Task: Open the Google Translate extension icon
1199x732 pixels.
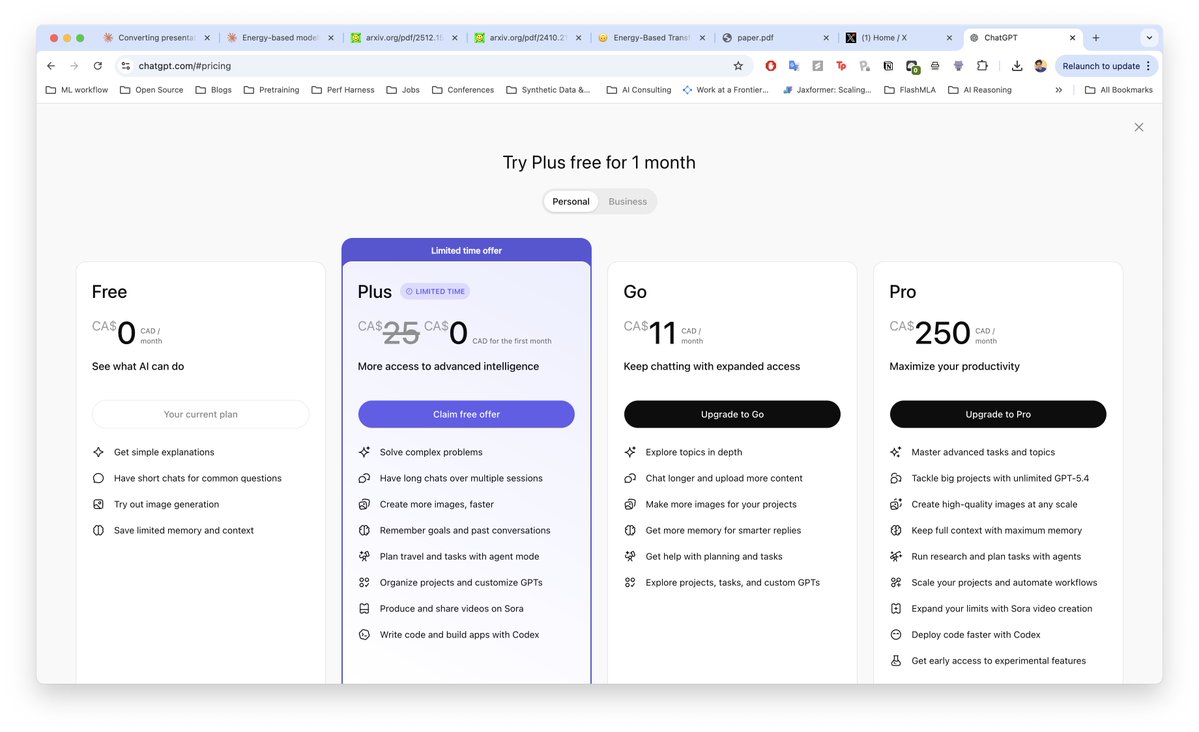Action: (x=794, y=66)
